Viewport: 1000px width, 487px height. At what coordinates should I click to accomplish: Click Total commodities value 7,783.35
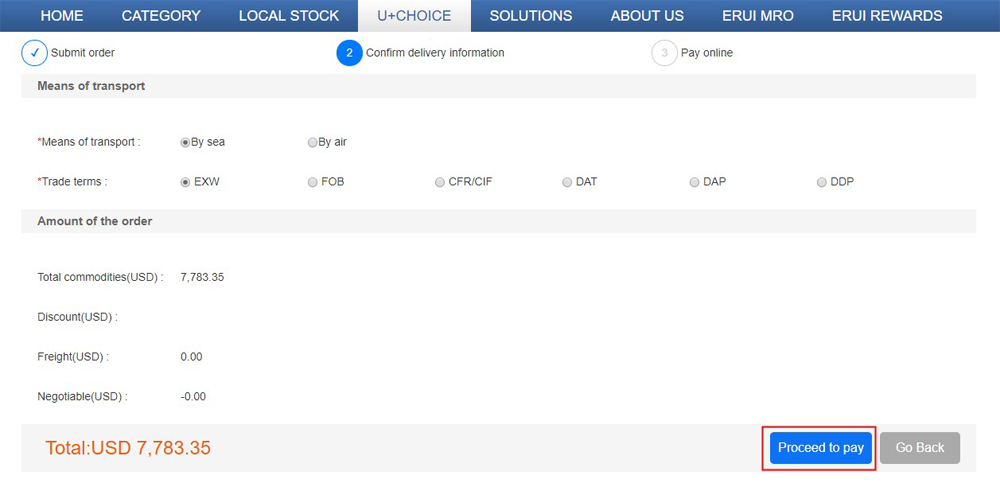[202, 278]
